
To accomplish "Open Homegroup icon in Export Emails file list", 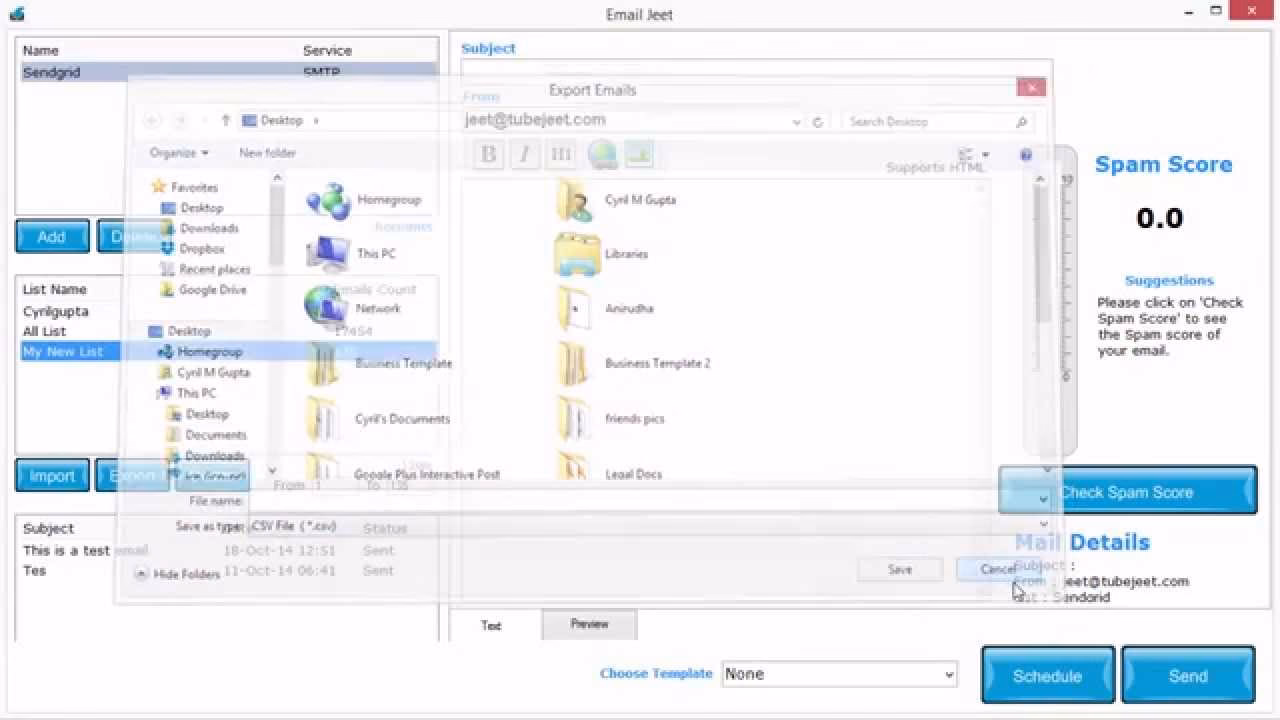I will point(328,200).
